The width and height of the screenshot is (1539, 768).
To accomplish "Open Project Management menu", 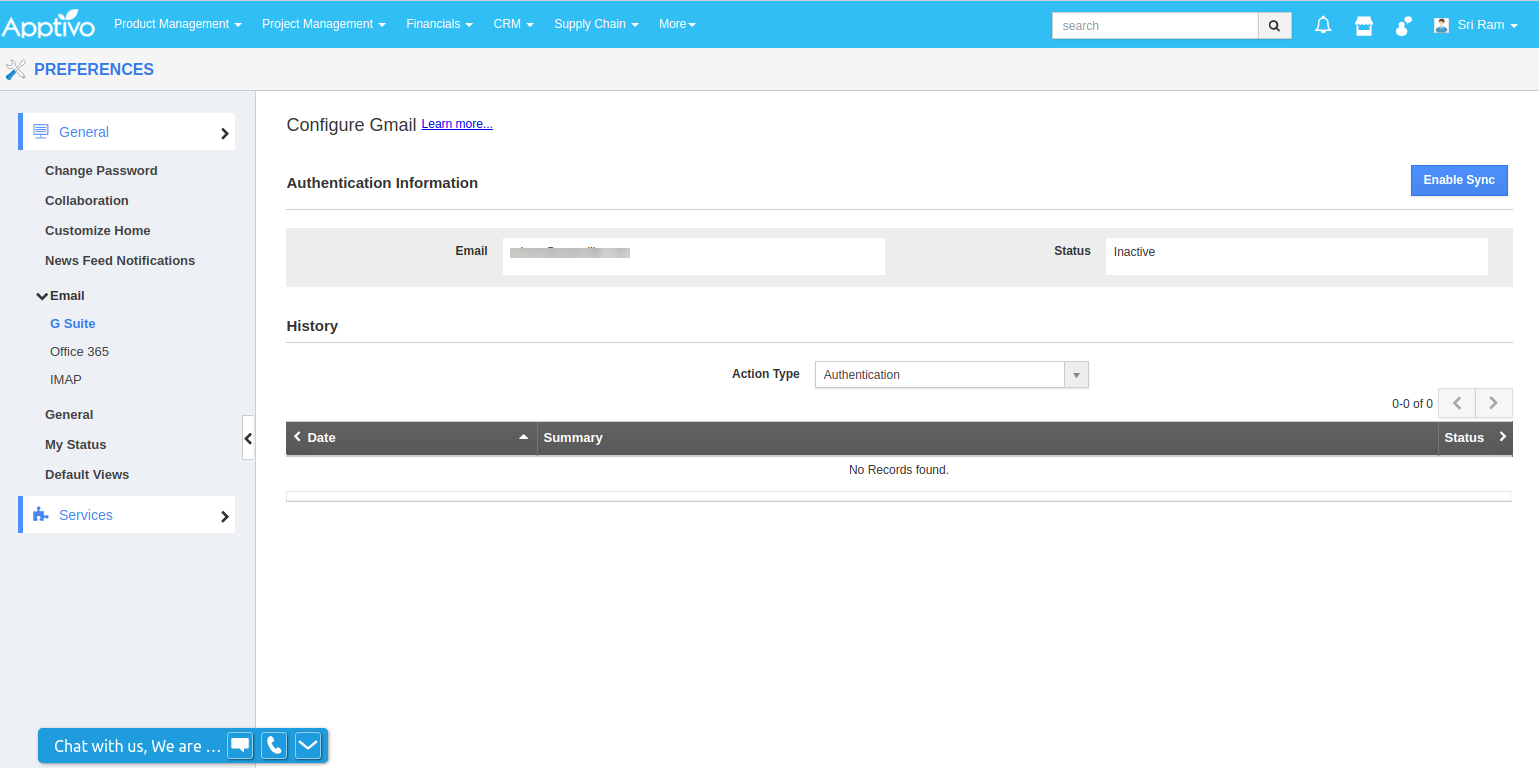I will [x=324, y=24].
